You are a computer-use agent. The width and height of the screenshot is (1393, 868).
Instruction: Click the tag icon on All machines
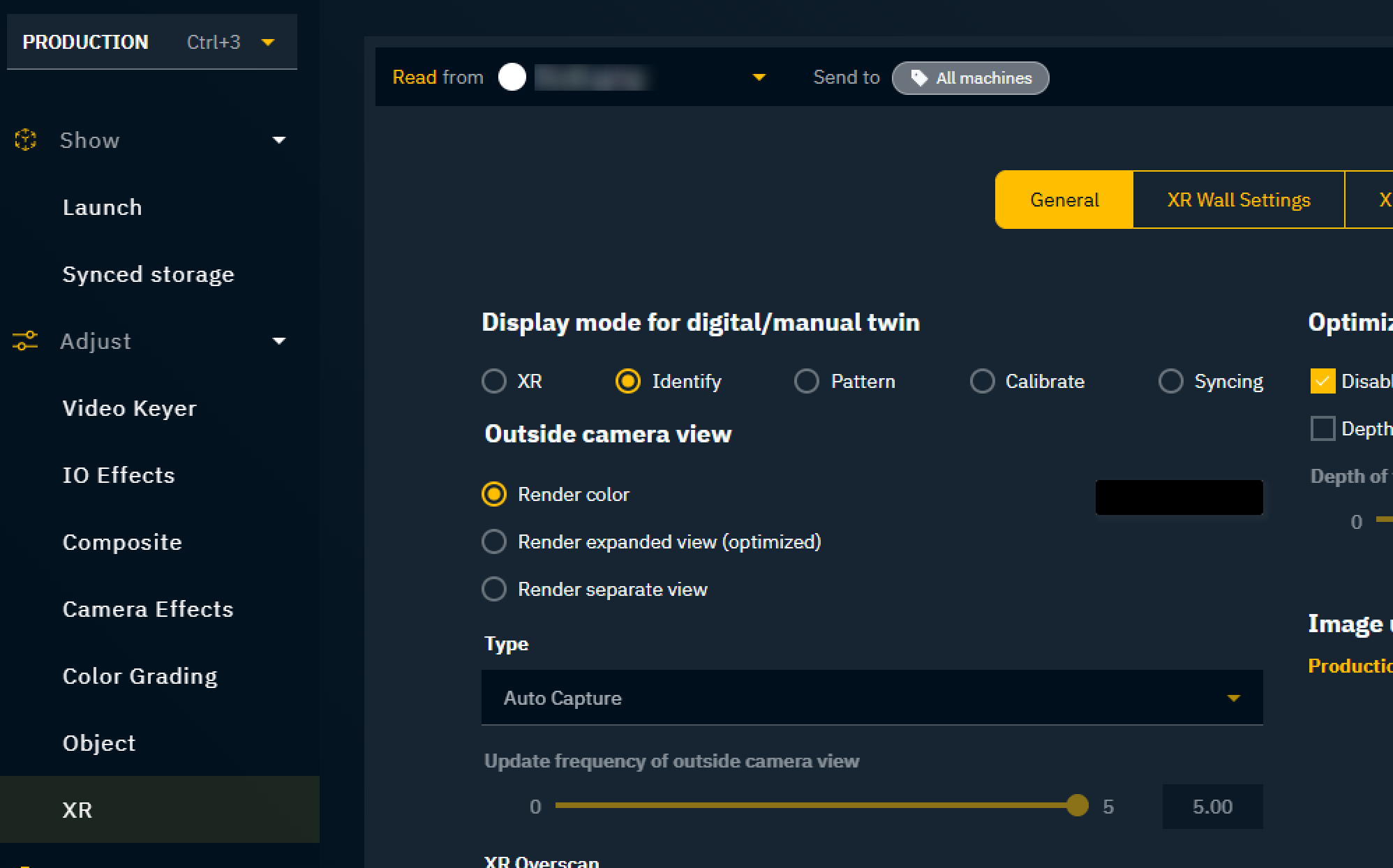tap(919, 78)
